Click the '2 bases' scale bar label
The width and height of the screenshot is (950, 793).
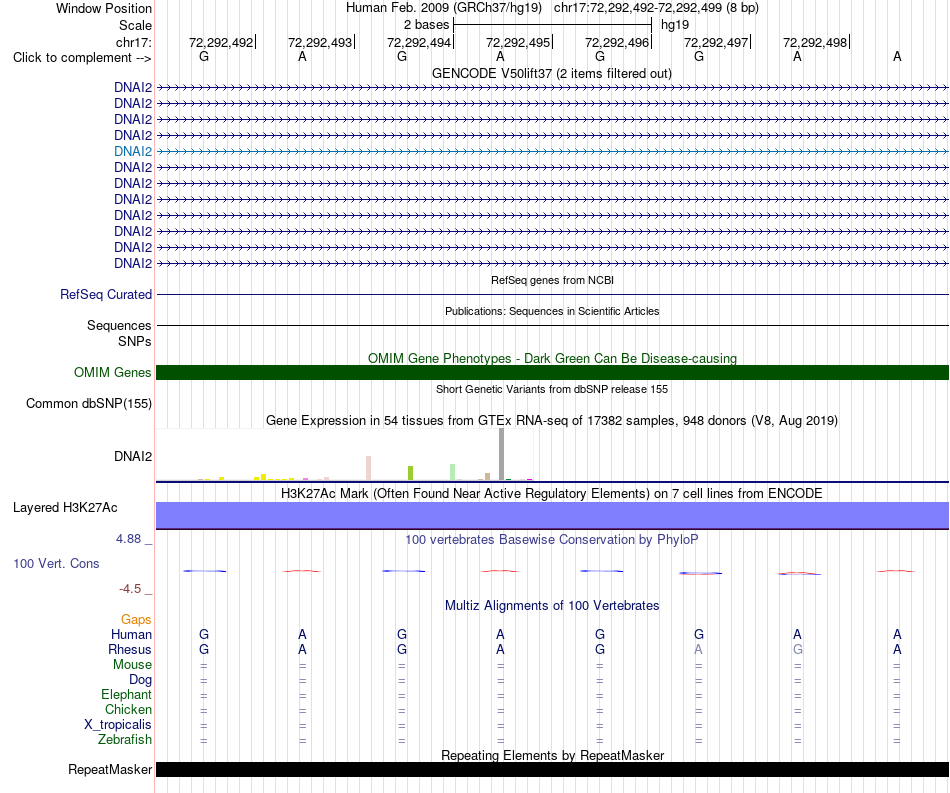pos(427,25)
